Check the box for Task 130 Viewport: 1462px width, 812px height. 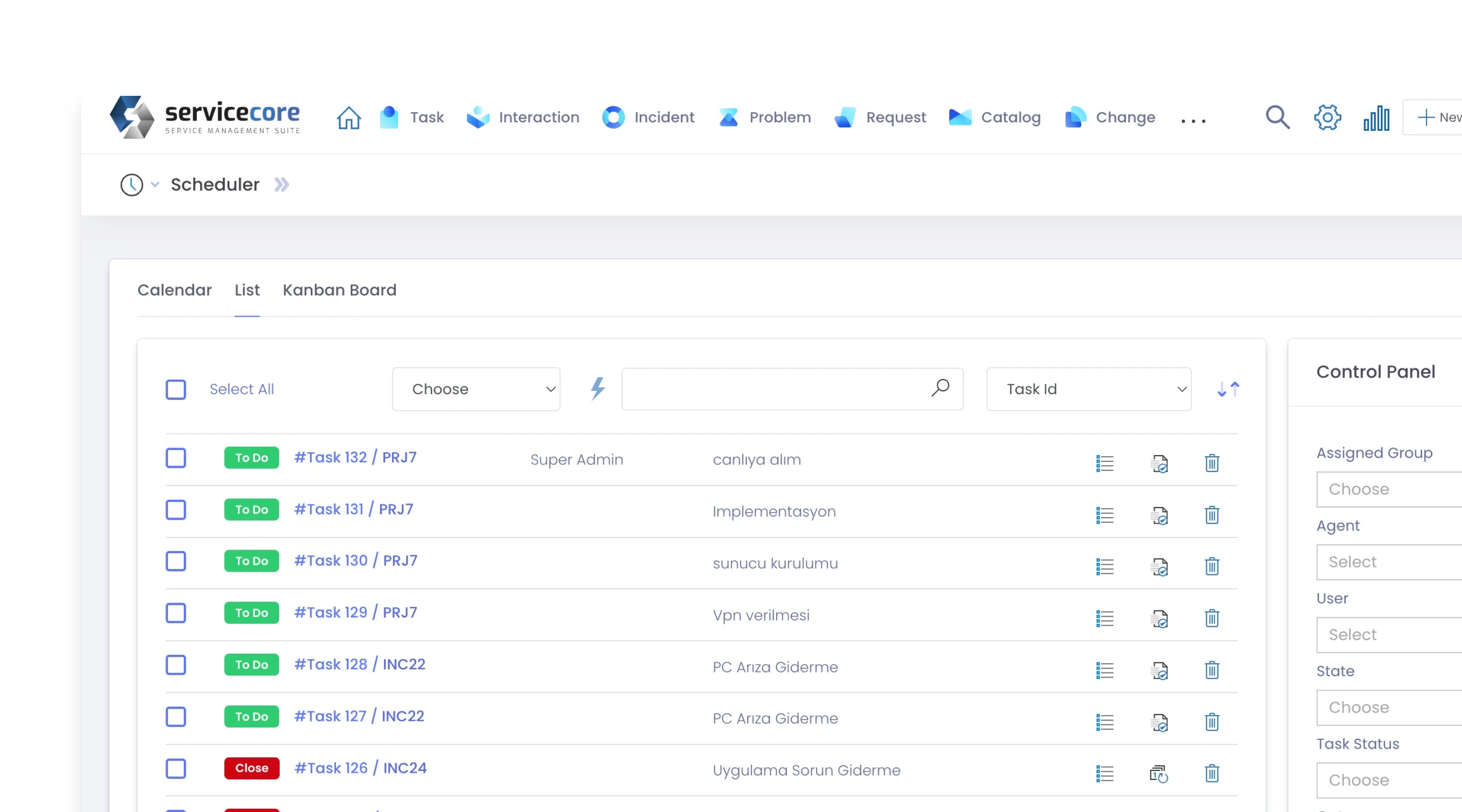click(176, 561)
